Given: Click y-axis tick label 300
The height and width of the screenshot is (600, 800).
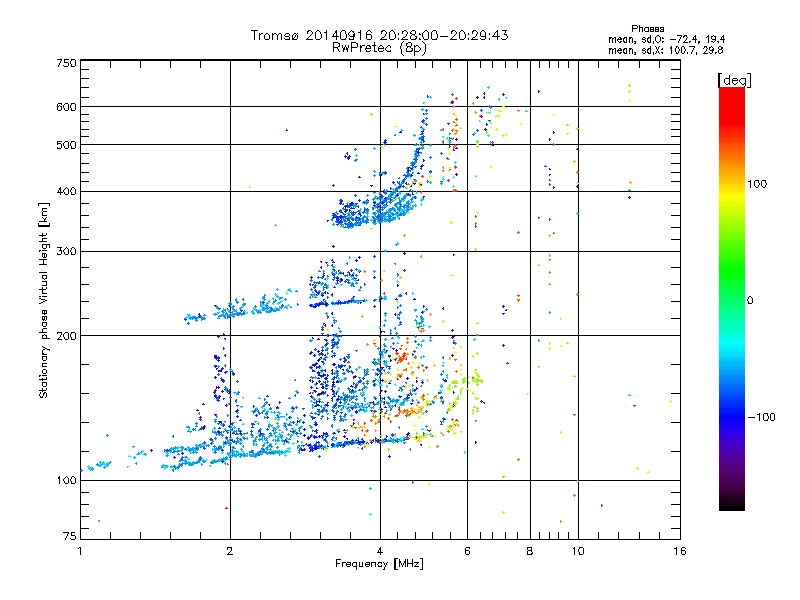Looking at the screenshot, I should point(66,251).
